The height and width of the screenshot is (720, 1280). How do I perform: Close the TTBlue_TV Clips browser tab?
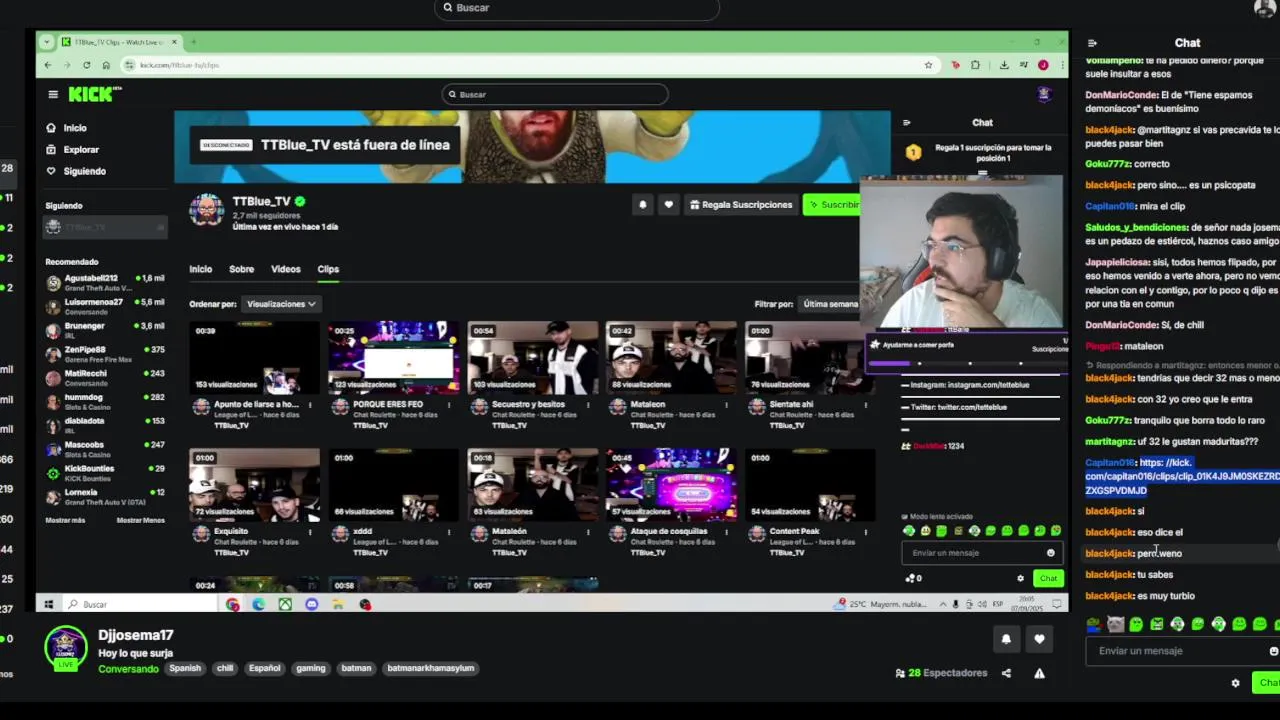click(x=174, y=42)
